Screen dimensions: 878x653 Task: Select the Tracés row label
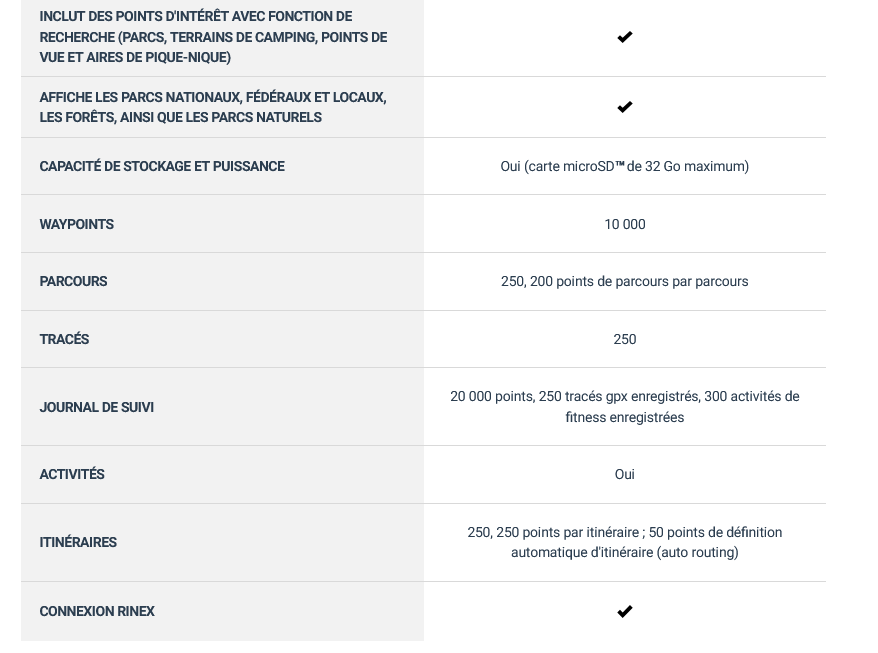click(x=64, y=339)
